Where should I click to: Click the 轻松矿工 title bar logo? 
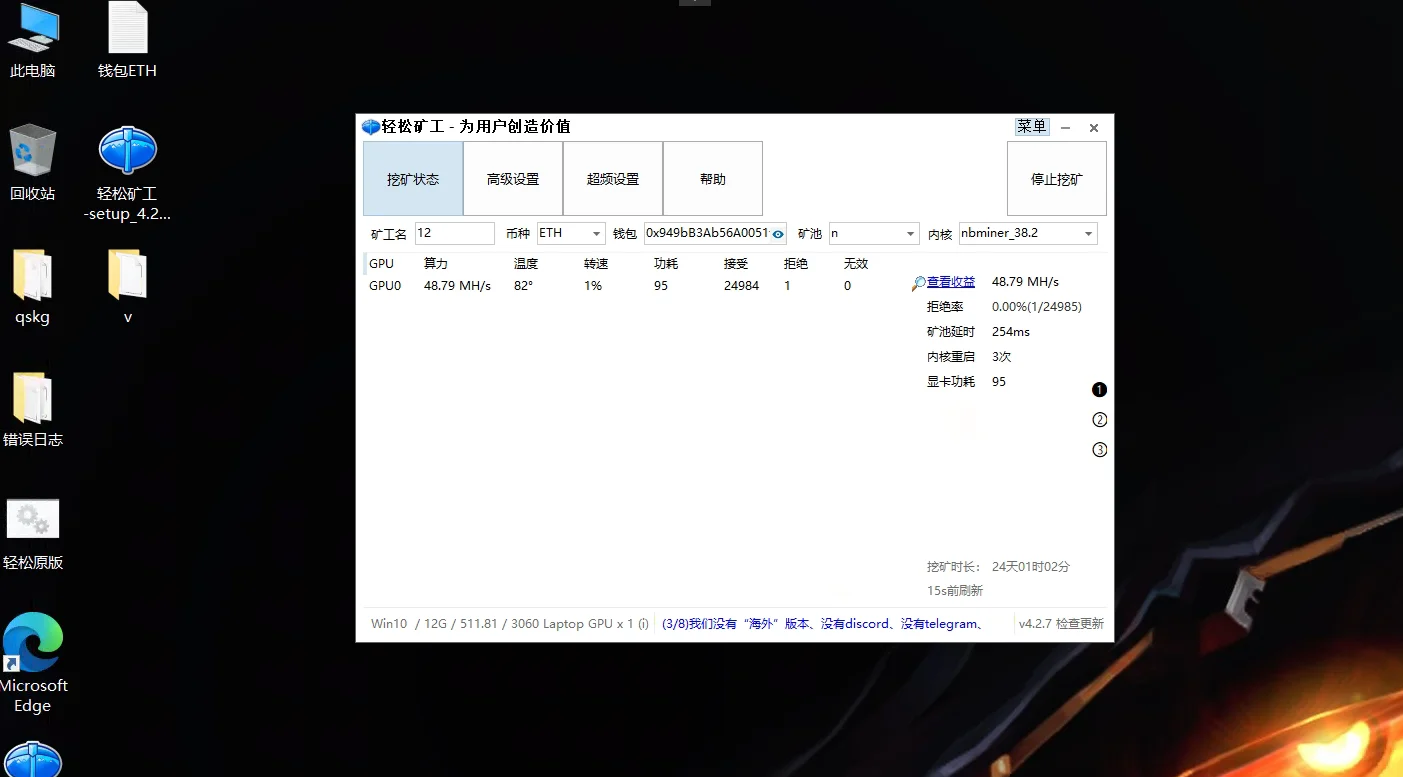tap(370, 127)
